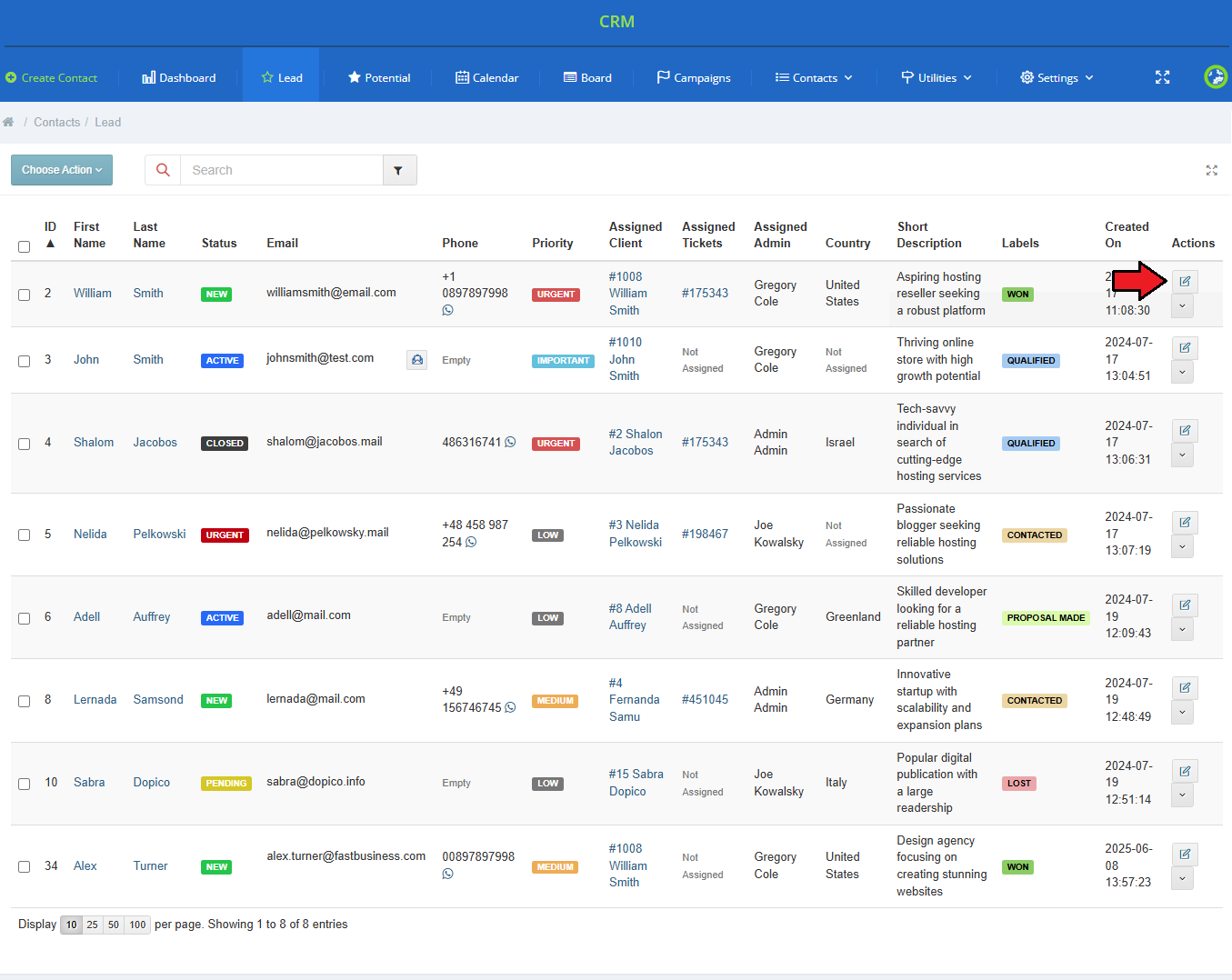
Task: Check the box for William Smith row
Action: (25, 295)
